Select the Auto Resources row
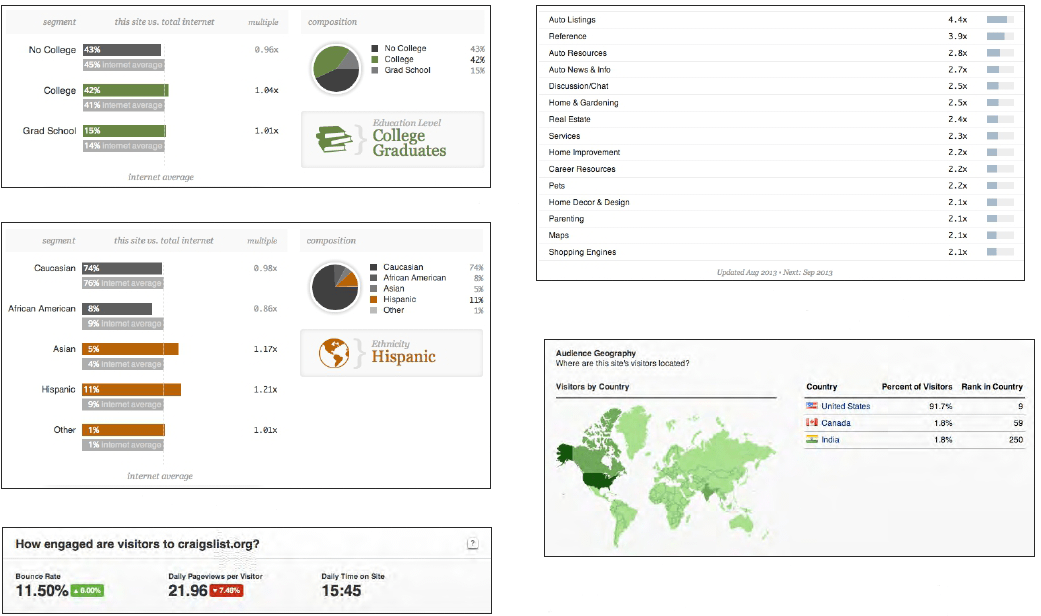This screenshot has width=1041, height=616. (x=781, y=53)
